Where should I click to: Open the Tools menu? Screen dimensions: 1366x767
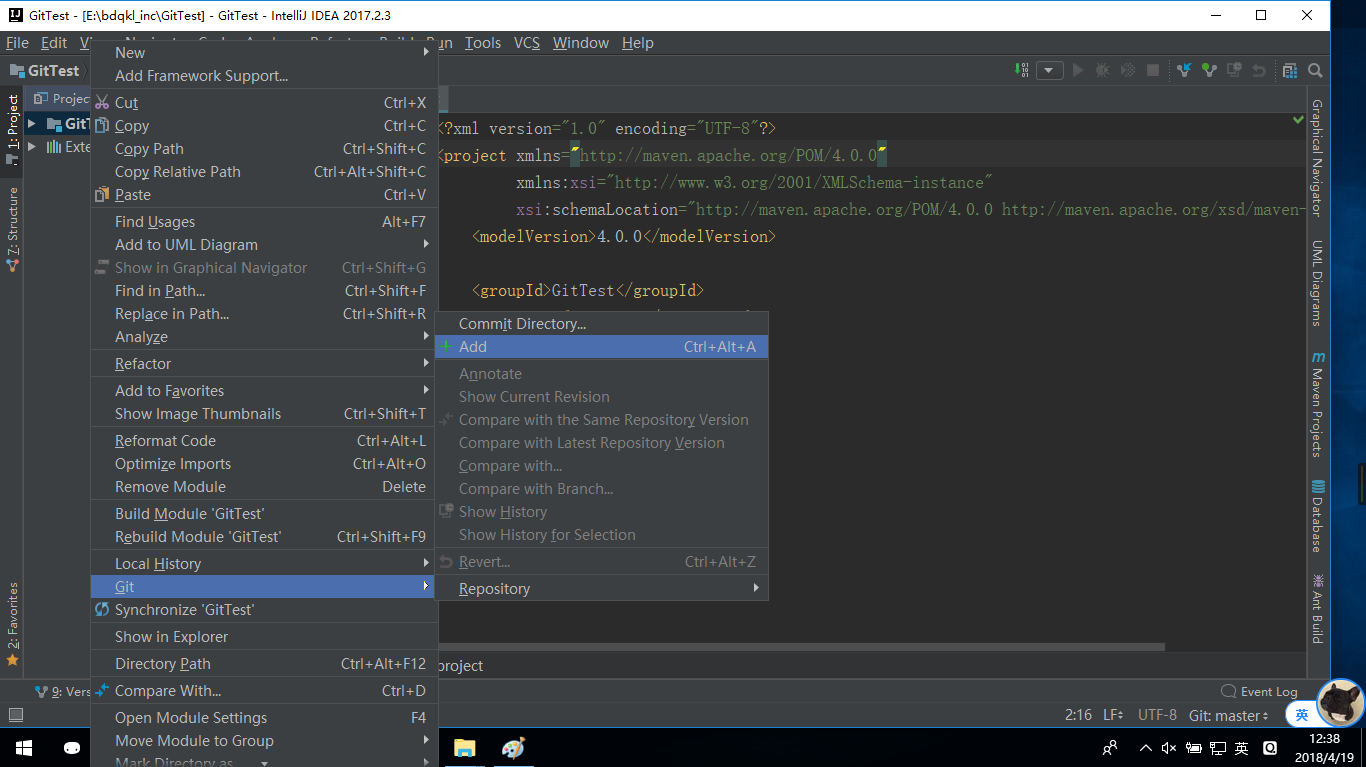tap(483, 42)
